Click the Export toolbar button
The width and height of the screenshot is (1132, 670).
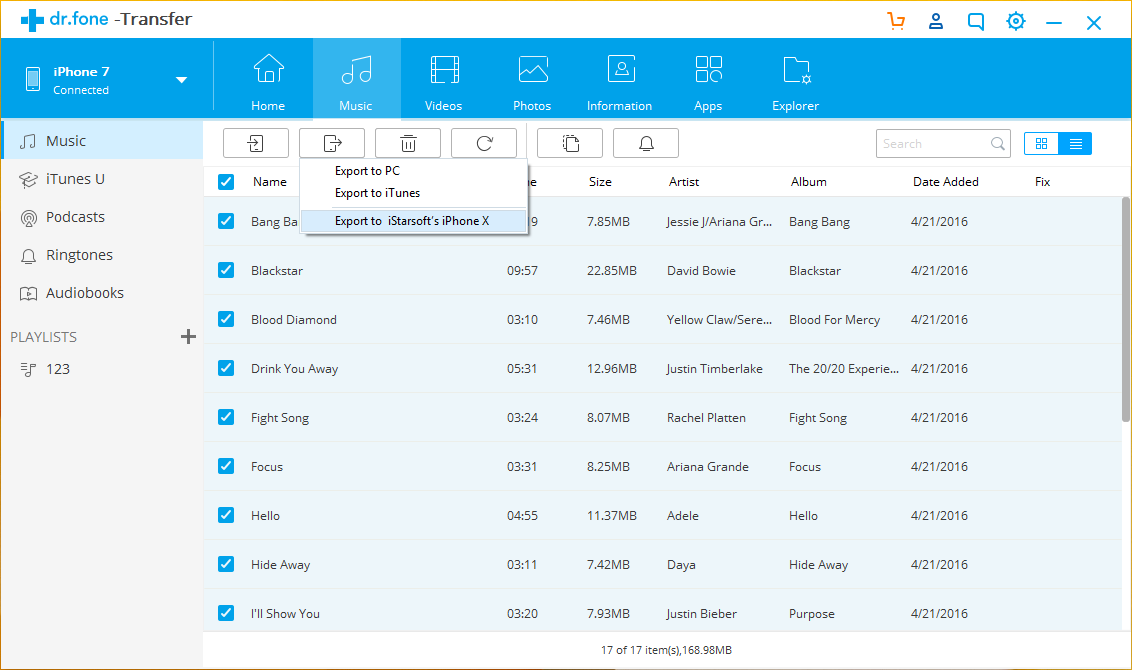pyautogui.click(x=332, y=143)
